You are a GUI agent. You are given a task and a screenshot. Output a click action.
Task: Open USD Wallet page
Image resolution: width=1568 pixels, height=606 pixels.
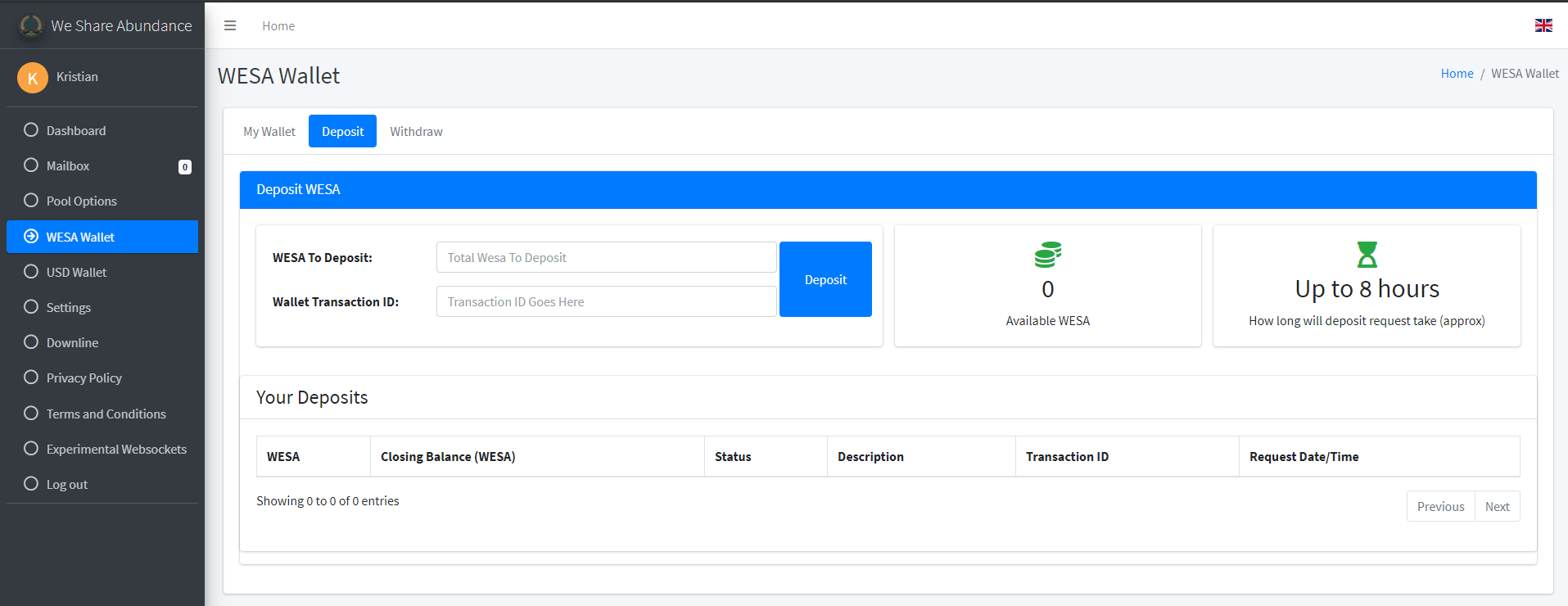(102, 272)
